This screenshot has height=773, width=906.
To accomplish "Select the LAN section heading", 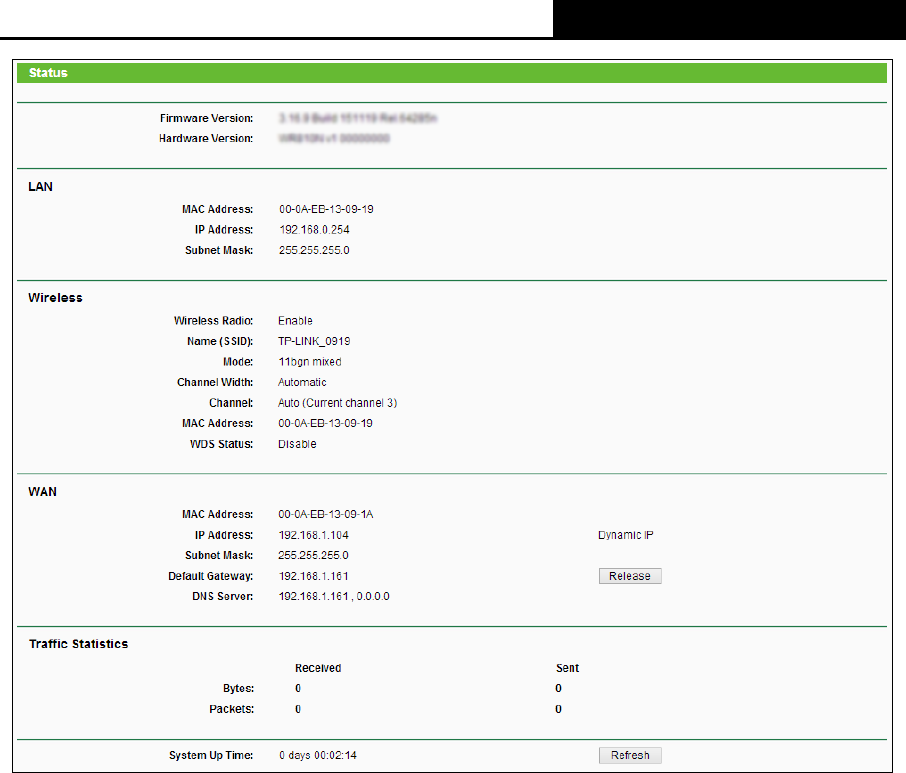I will coord(40,187).
